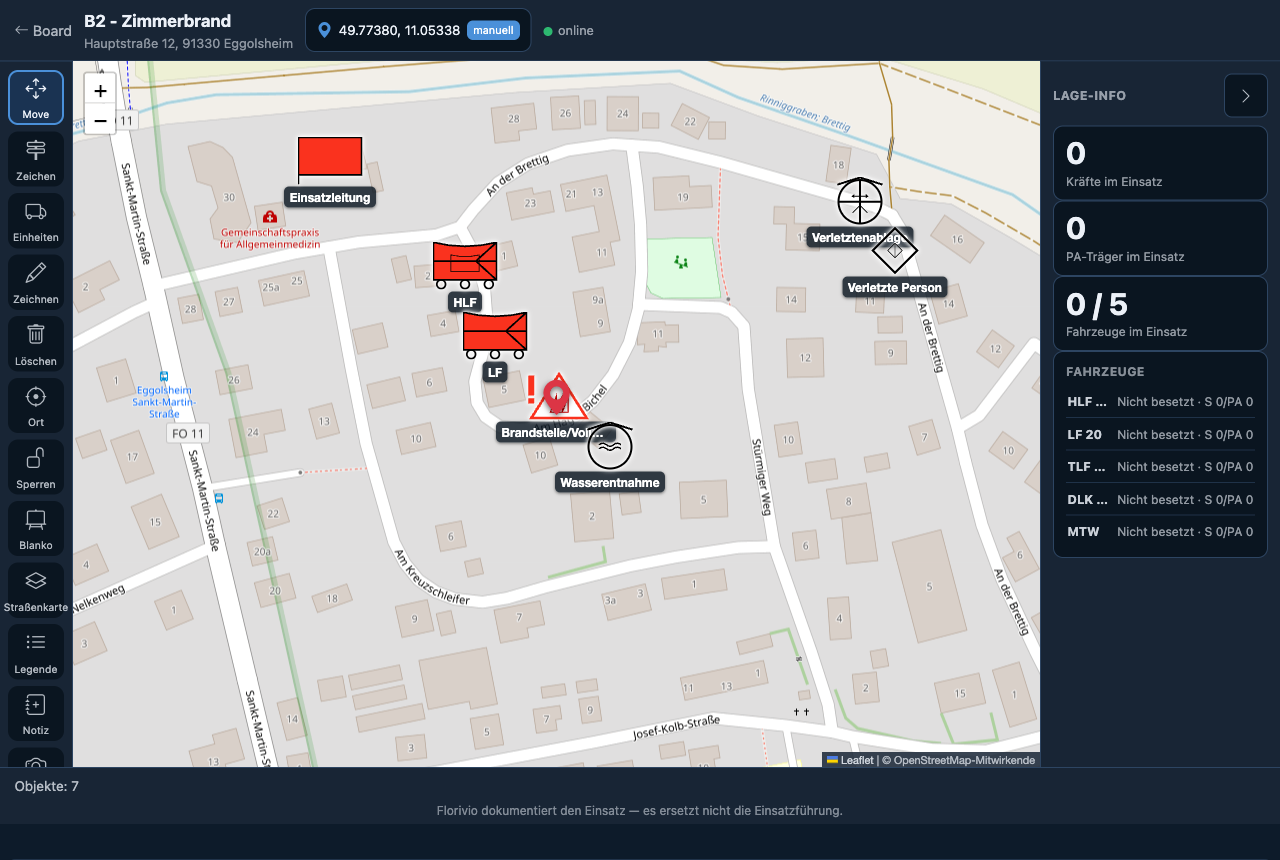Open the Einheiten vehicles tool
This screenshot has width=1280, height=860.
[36, 221]
